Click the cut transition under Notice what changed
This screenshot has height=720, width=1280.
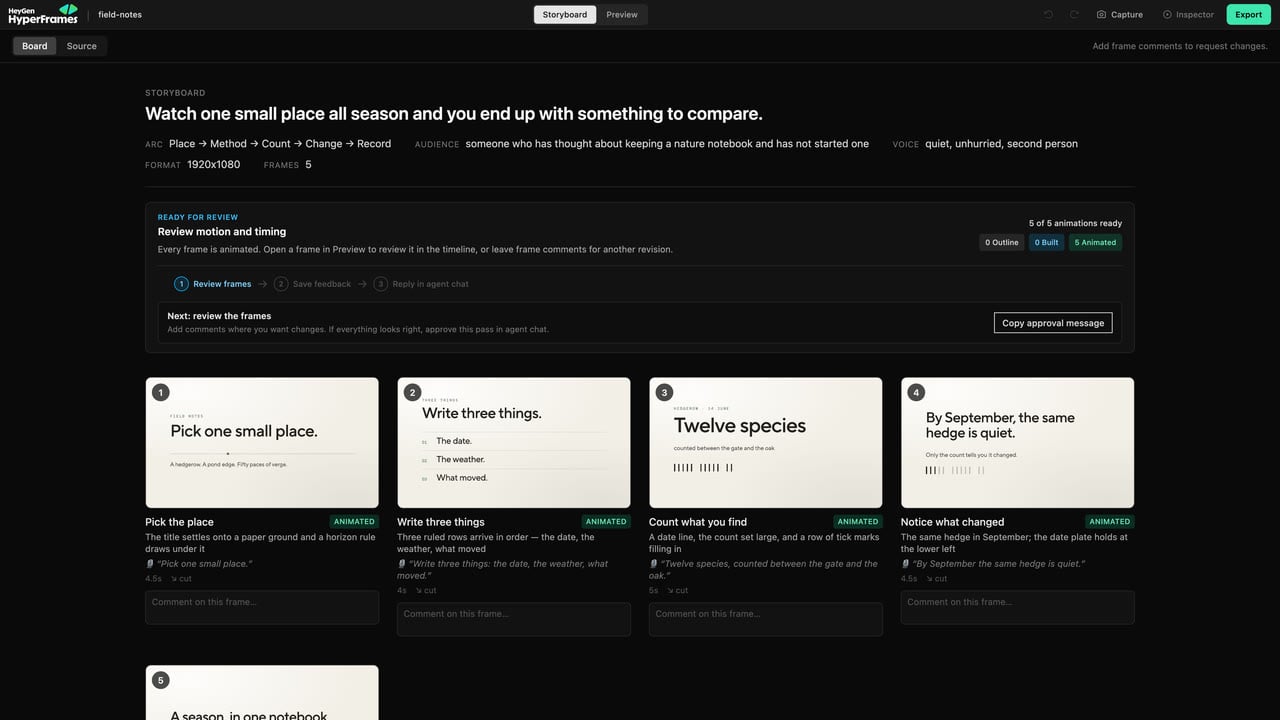coord(937,578)
